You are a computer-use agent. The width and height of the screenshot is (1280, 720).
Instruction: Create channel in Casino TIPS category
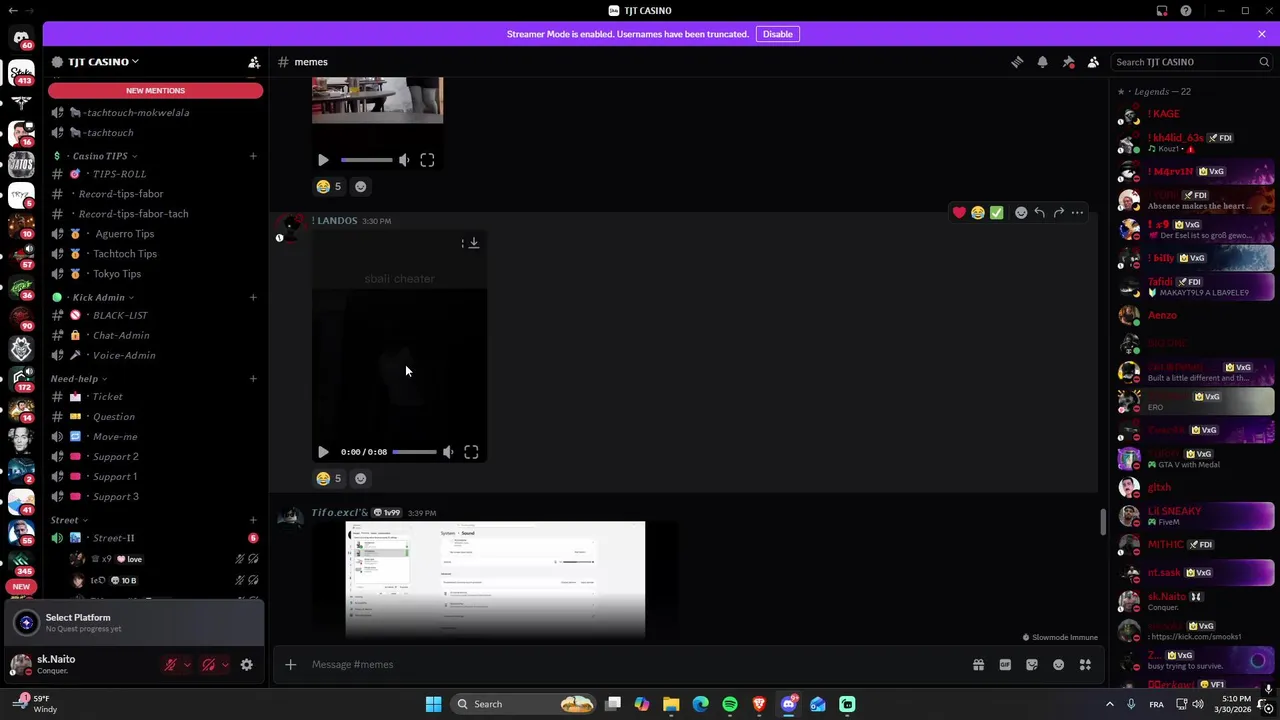pos(253,156)
